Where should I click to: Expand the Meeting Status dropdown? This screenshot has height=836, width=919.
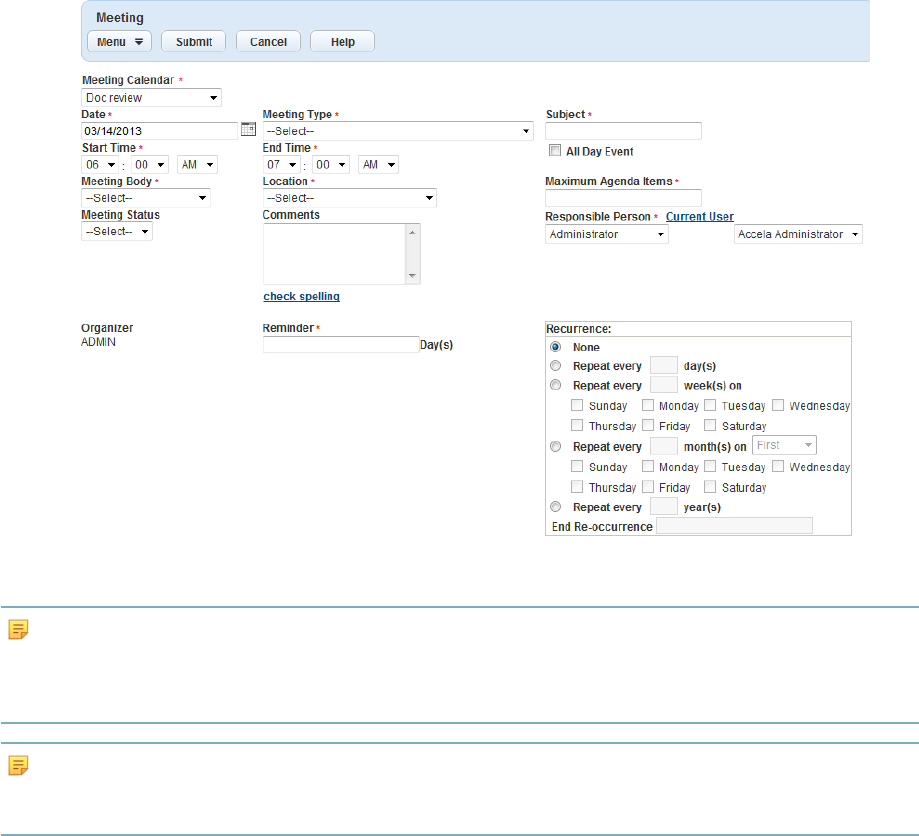click(x=117, y=232)
